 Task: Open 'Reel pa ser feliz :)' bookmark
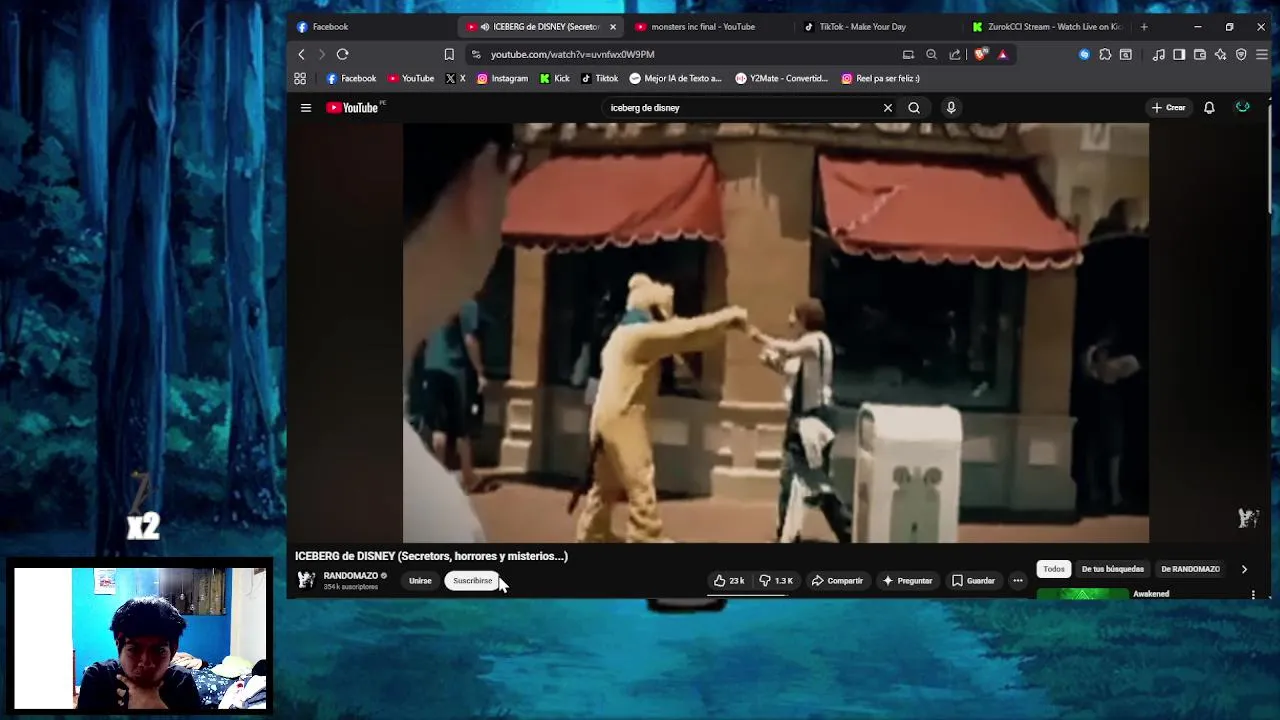click(880, 78)
